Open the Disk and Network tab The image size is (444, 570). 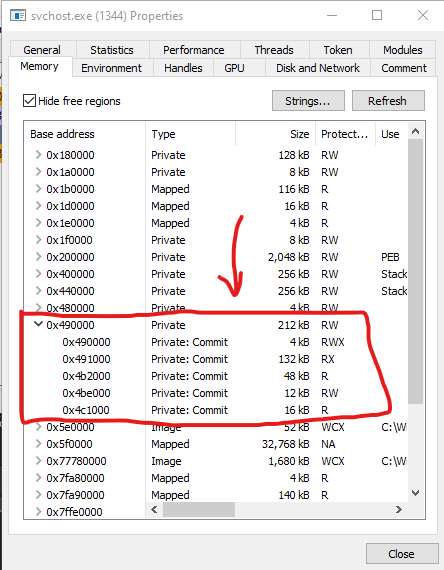(x=318, y=68)
